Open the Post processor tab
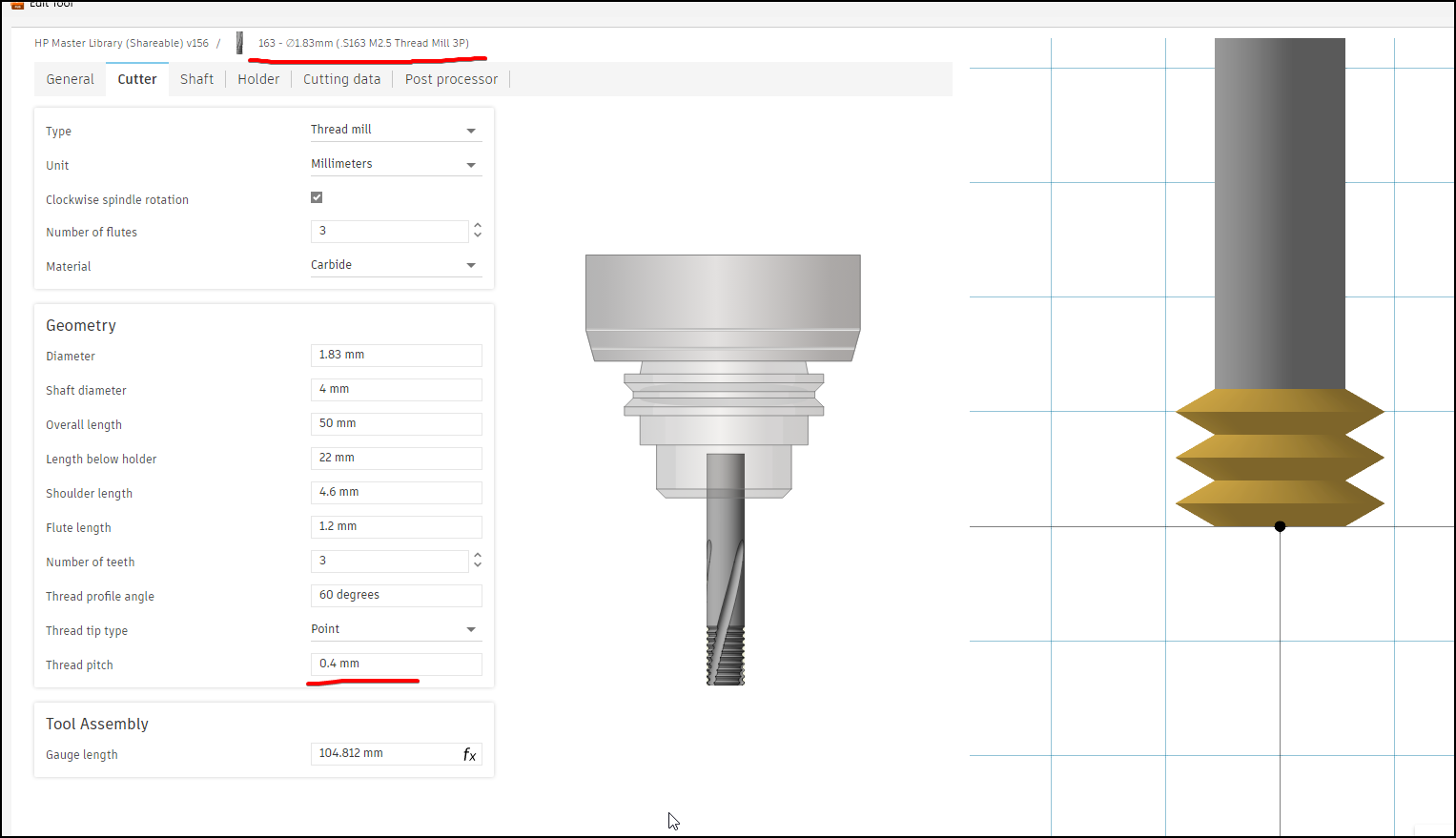The width and height of the screenshot is (1456, 838). (x=451, y=79)
